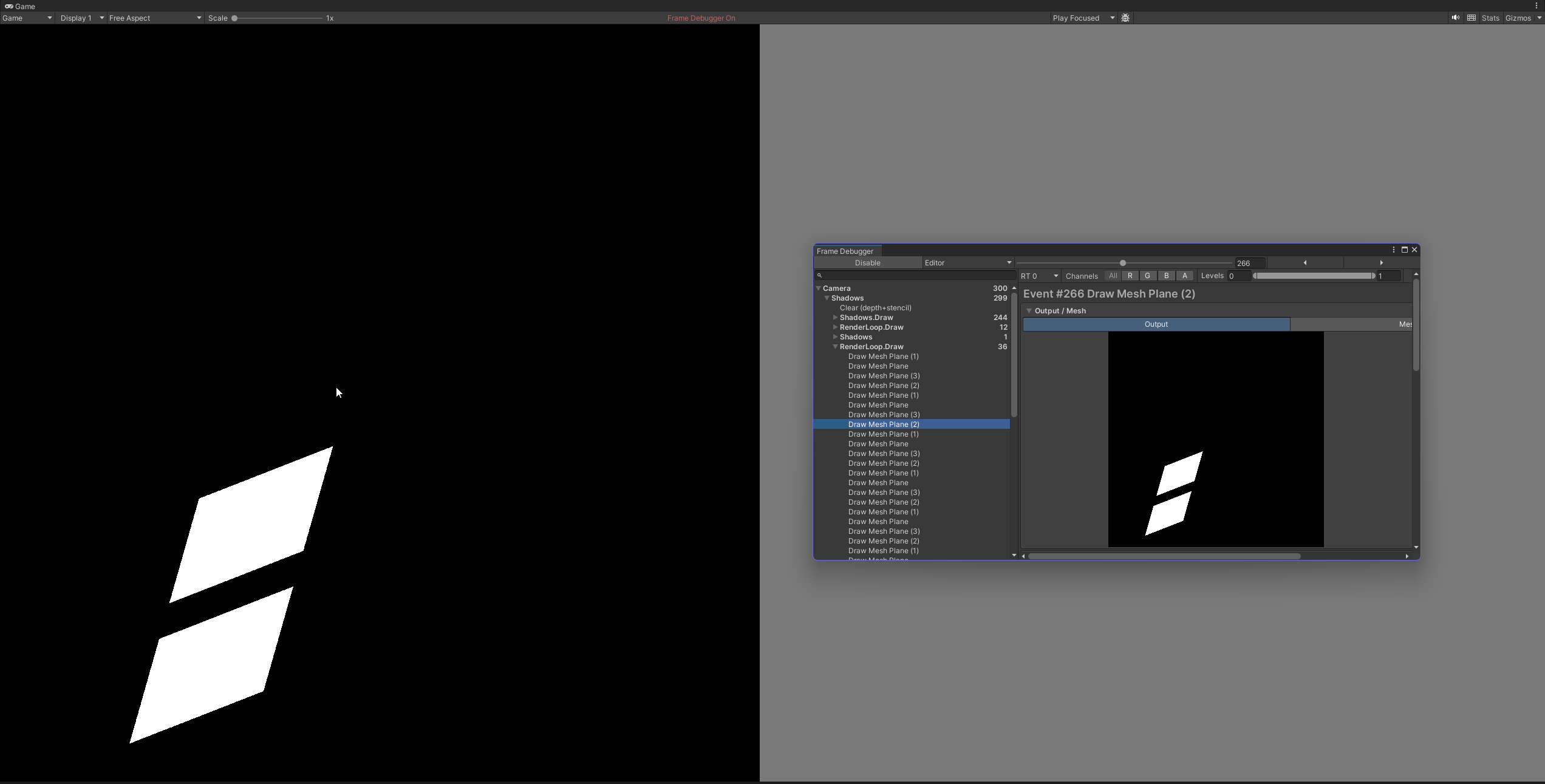Screen dimensions: 1545x784
Task: Open the RT 0 render target dropdown
Action: pyautogui.click(x=1039, y=276)
